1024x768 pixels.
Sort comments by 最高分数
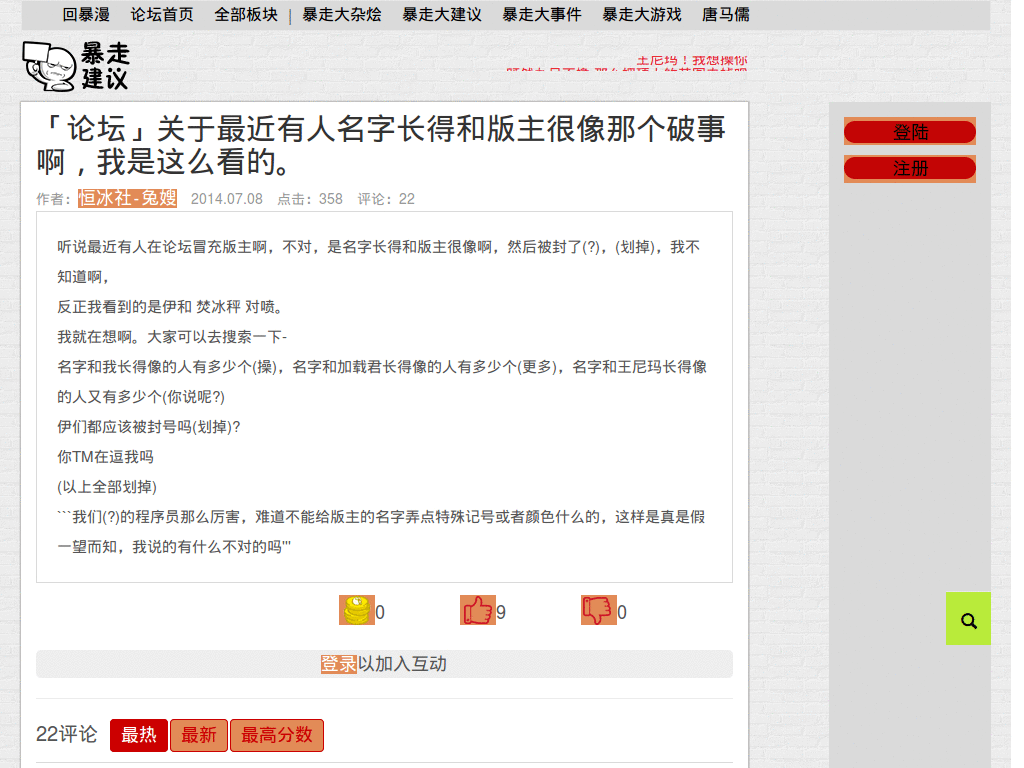[x=277, y=735]
